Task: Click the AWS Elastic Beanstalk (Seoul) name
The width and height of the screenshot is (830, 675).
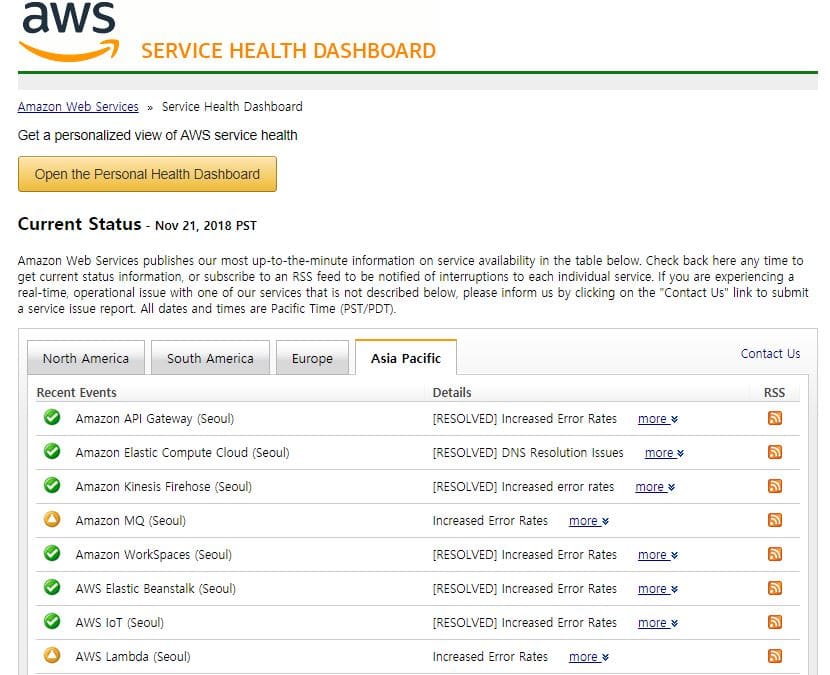Action: (x=156, y=589)
